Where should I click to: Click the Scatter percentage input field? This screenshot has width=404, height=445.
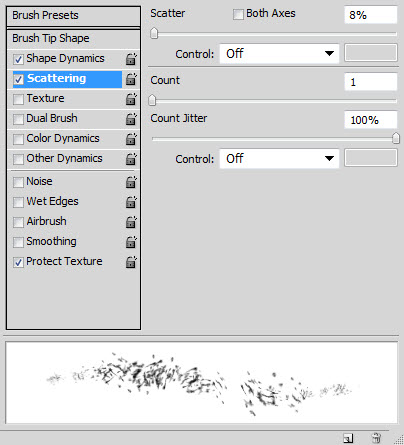pos(371,15)
